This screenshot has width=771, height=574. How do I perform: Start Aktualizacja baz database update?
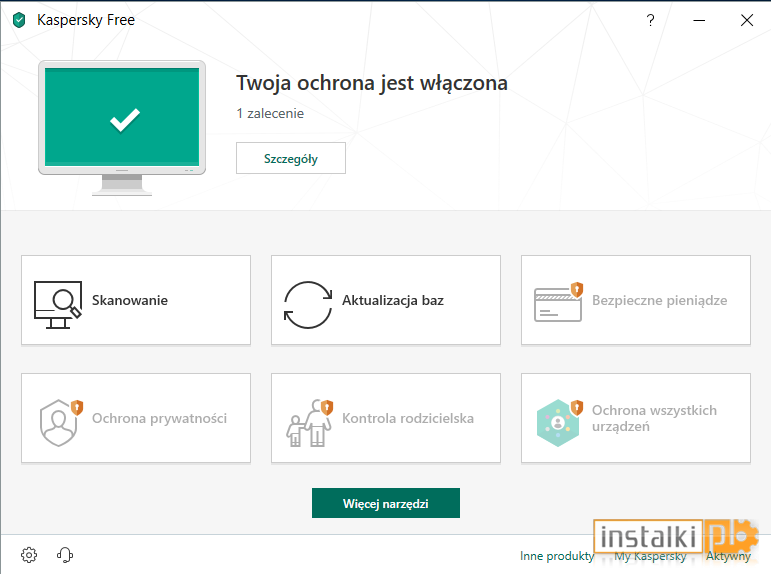386,300
